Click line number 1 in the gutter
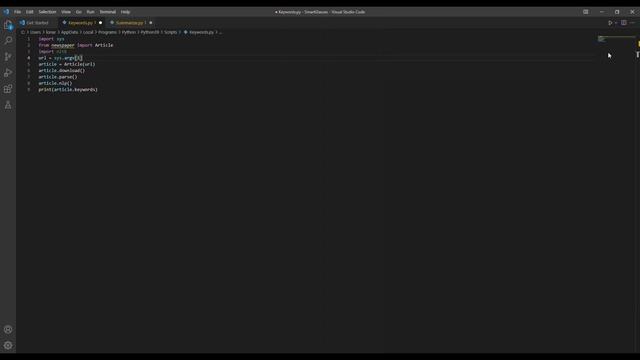The height and width of the screenshot is (360, 640). click(29, 39)
